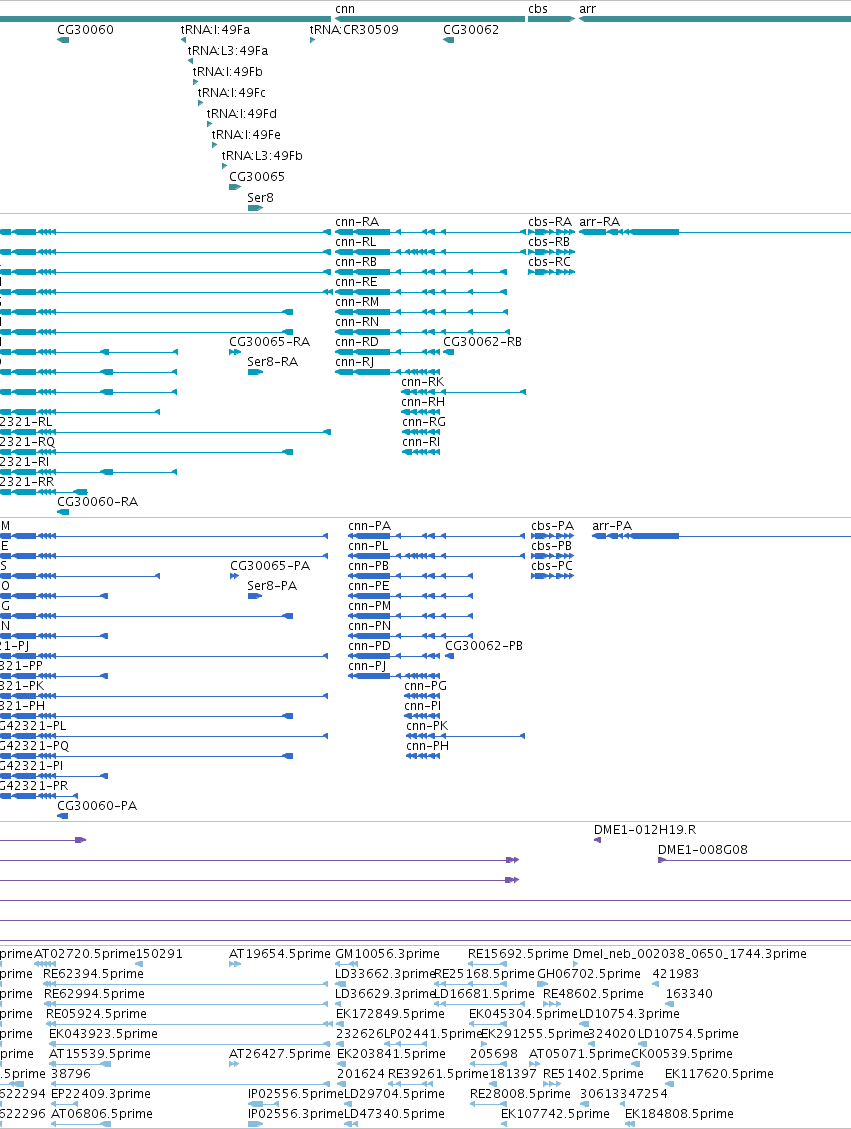Select the tRNA:L3:49Fb gene label
Screen dimensions: 851x1129
point(262,155)
